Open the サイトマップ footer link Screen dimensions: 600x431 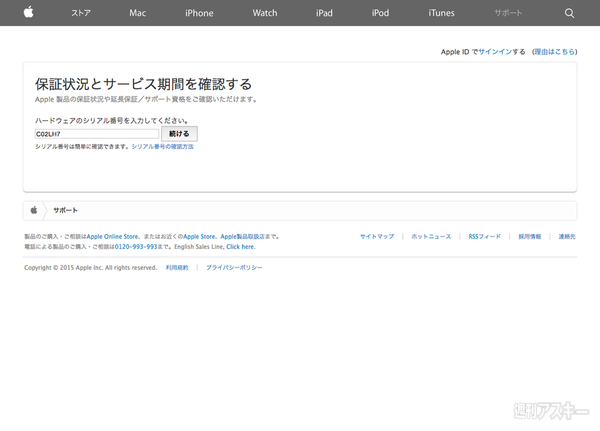coord(377,237)
